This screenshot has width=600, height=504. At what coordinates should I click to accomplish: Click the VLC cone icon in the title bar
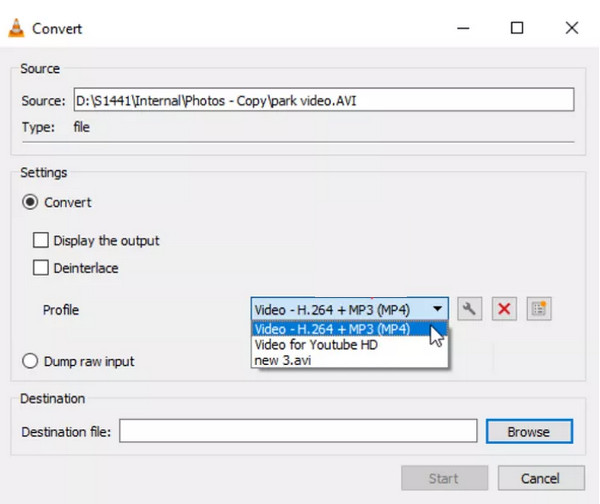click(x=16, y=28)
